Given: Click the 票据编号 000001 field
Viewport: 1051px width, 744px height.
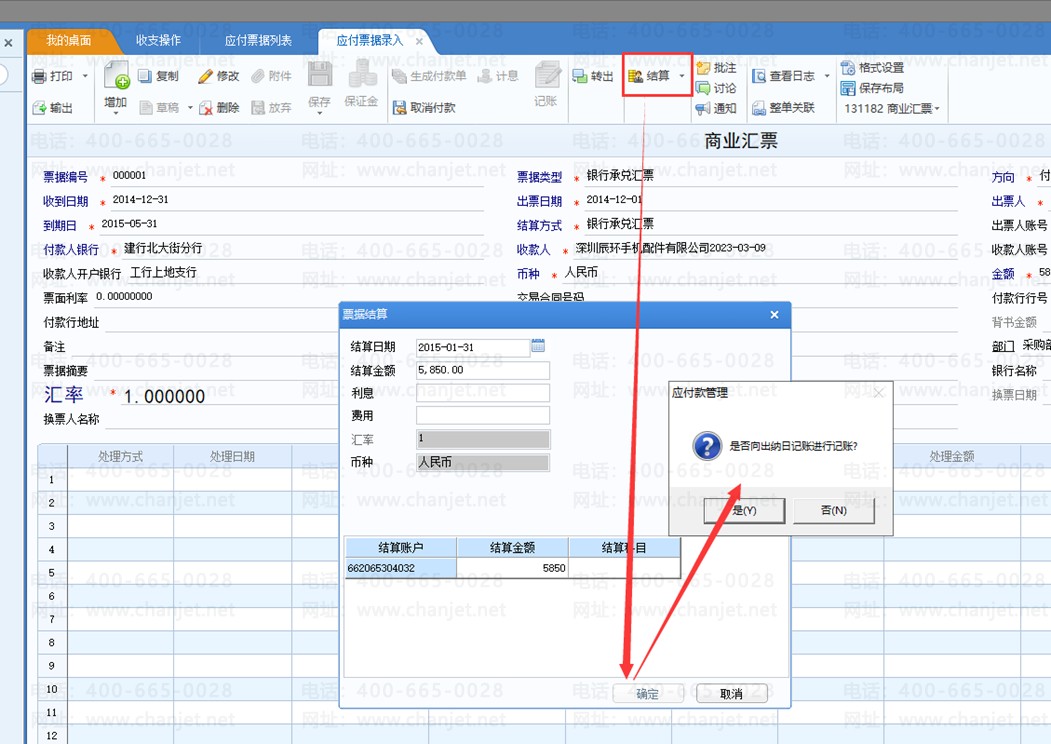Looking at the screenshot, I should point(295,176).
